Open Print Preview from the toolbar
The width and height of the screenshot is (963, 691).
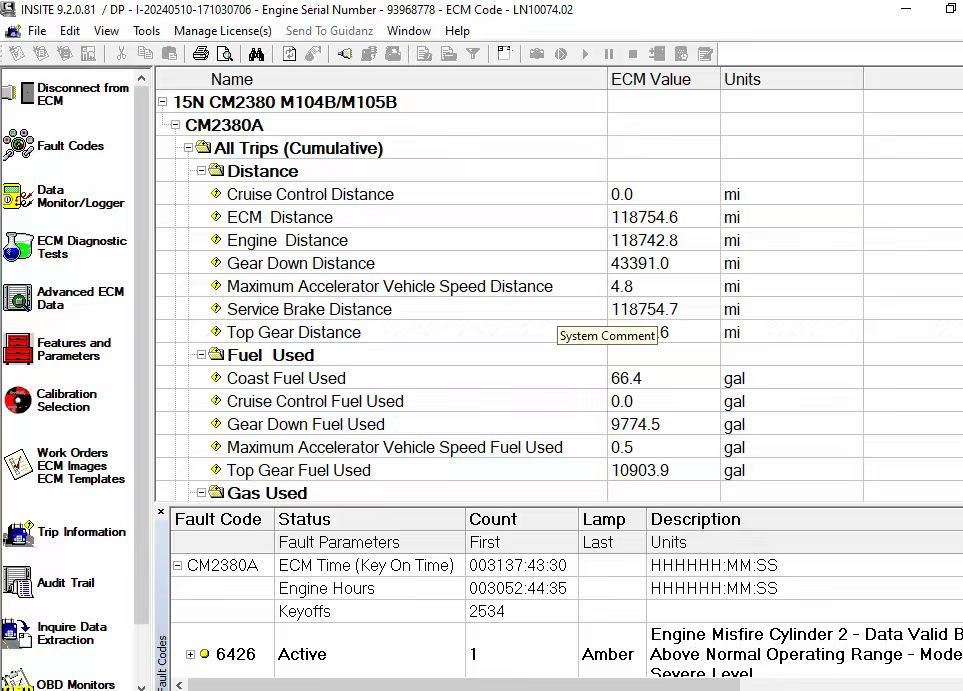(224, 54)
